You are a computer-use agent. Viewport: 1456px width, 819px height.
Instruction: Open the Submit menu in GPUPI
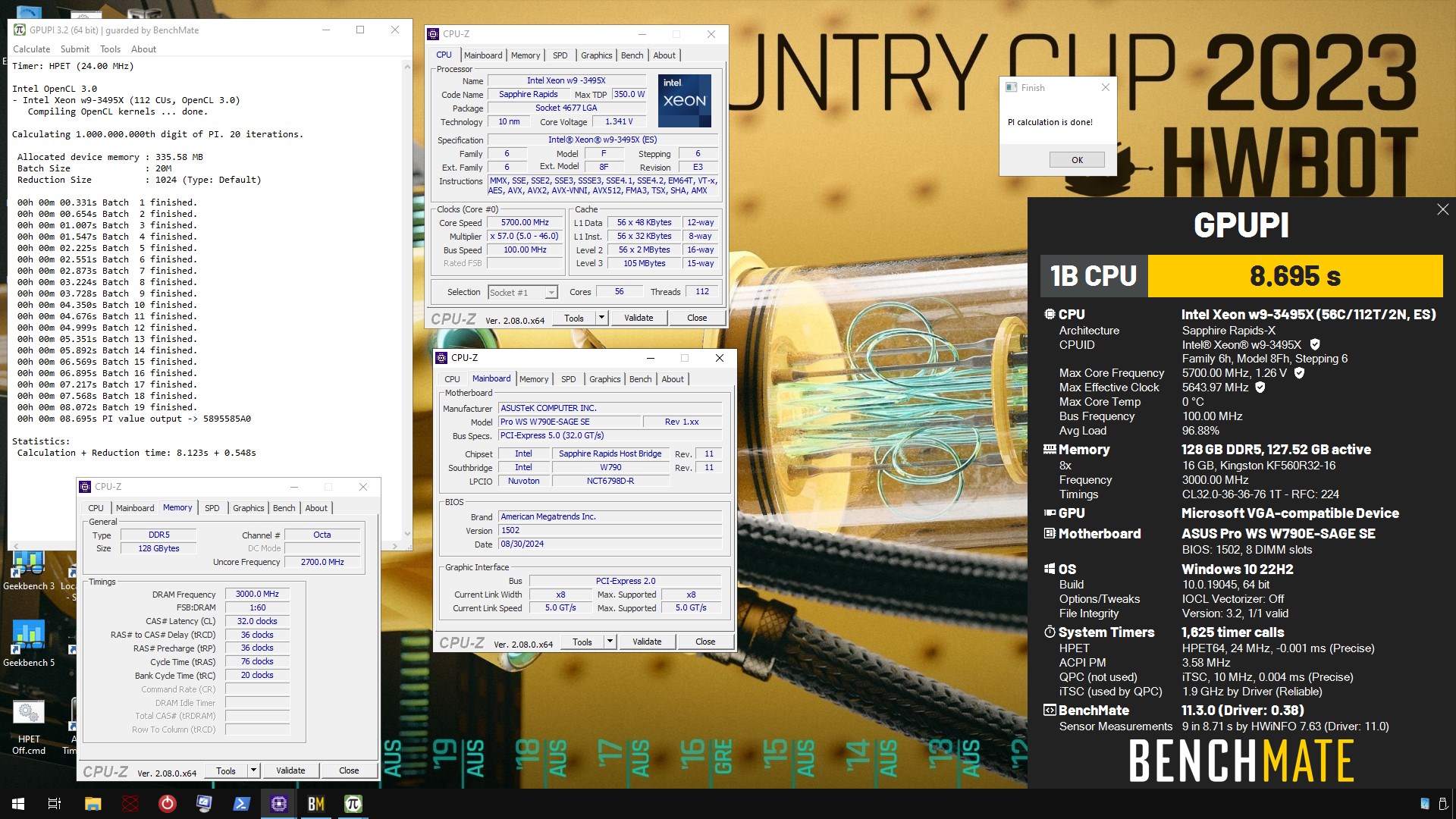click(x=75, y=49)
